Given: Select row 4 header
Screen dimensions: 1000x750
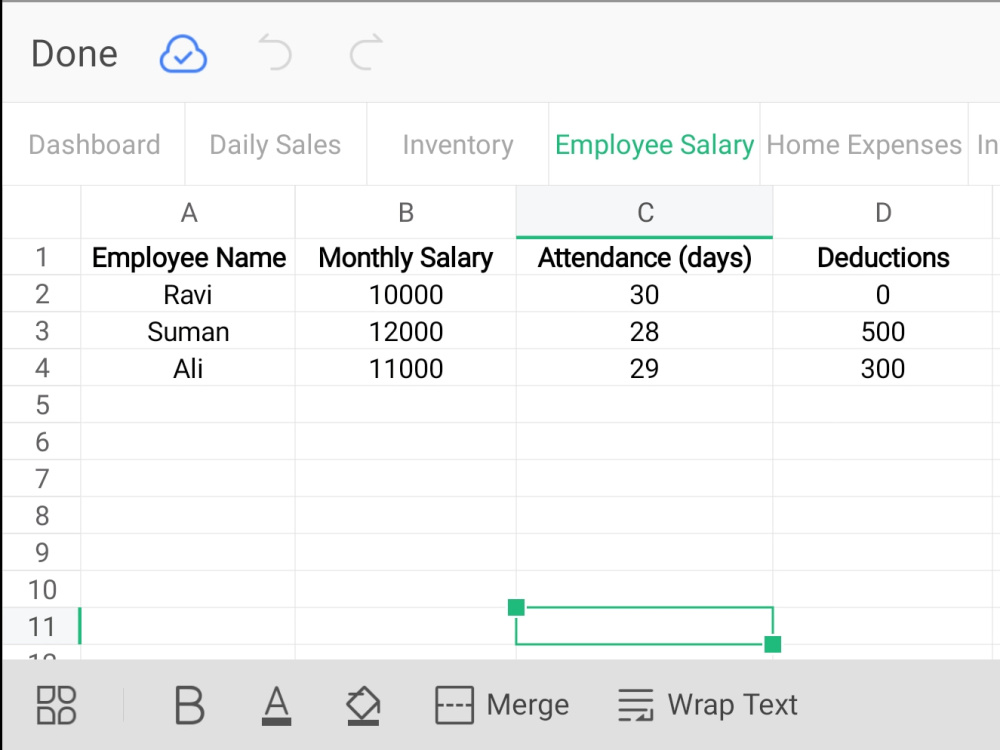Looking at the screenshot, I should pyautogui.click(x=41, y=368).
